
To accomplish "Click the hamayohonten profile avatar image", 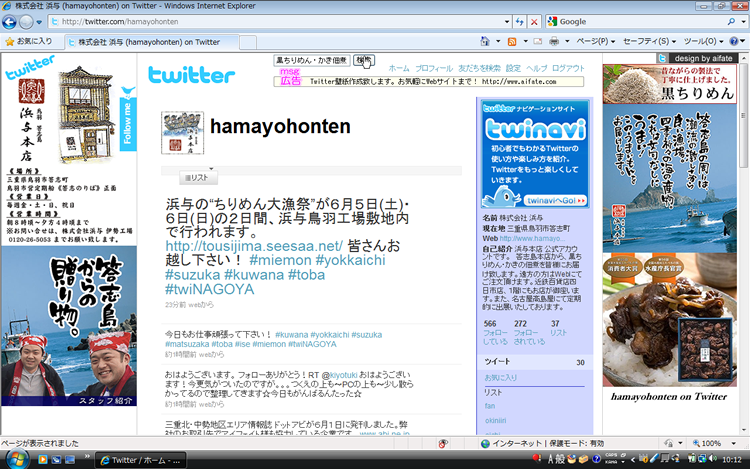I will (182, 133).
